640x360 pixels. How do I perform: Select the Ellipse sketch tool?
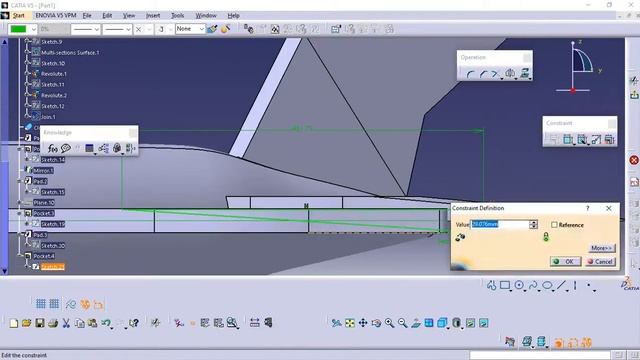pos(547,286)
